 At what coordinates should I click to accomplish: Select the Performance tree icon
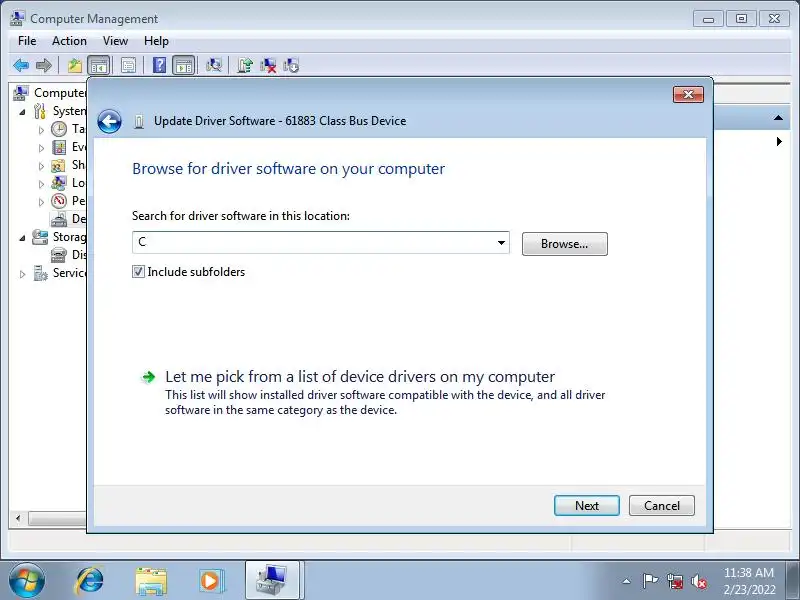click(59, 201)
